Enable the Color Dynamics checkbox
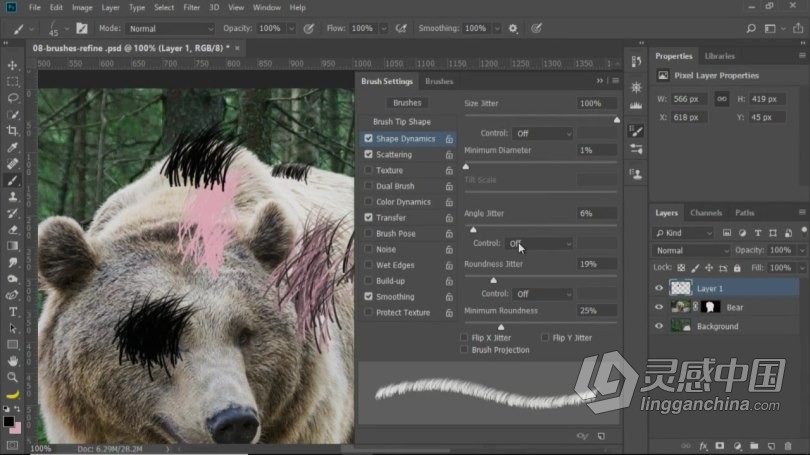This screenshot has height=455, width=810. click(x=368, y=201)
